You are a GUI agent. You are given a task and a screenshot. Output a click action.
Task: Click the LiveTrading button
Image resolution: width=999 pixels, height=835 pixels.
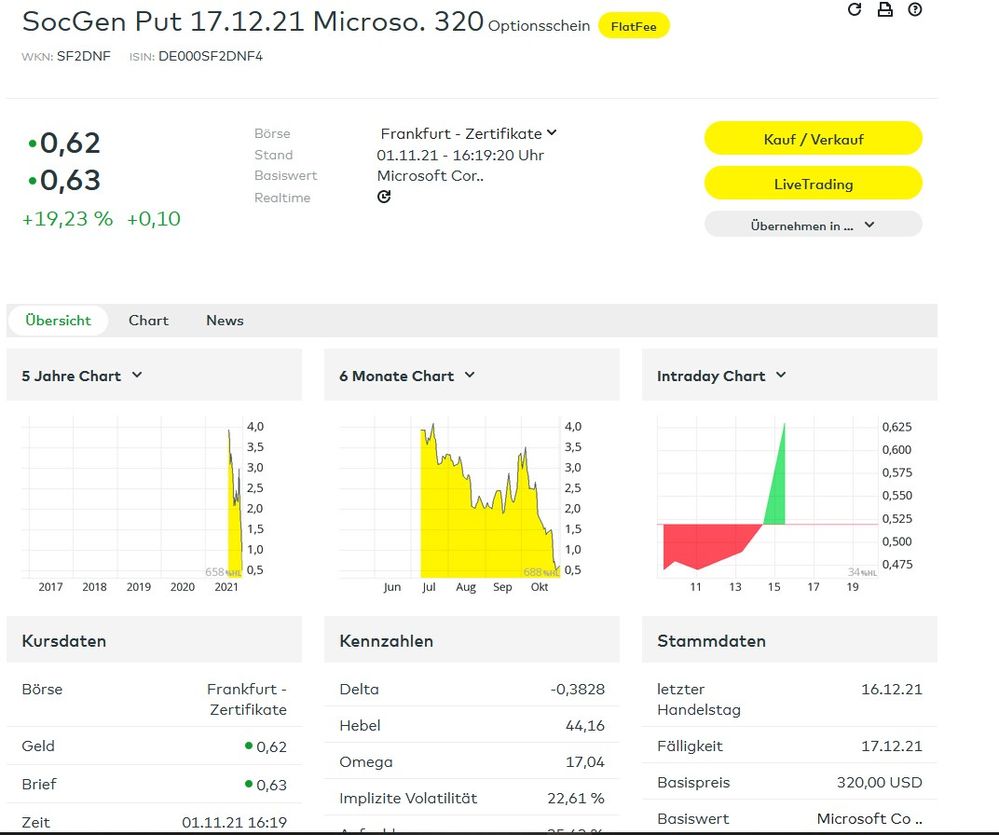[x=813, y=184]
